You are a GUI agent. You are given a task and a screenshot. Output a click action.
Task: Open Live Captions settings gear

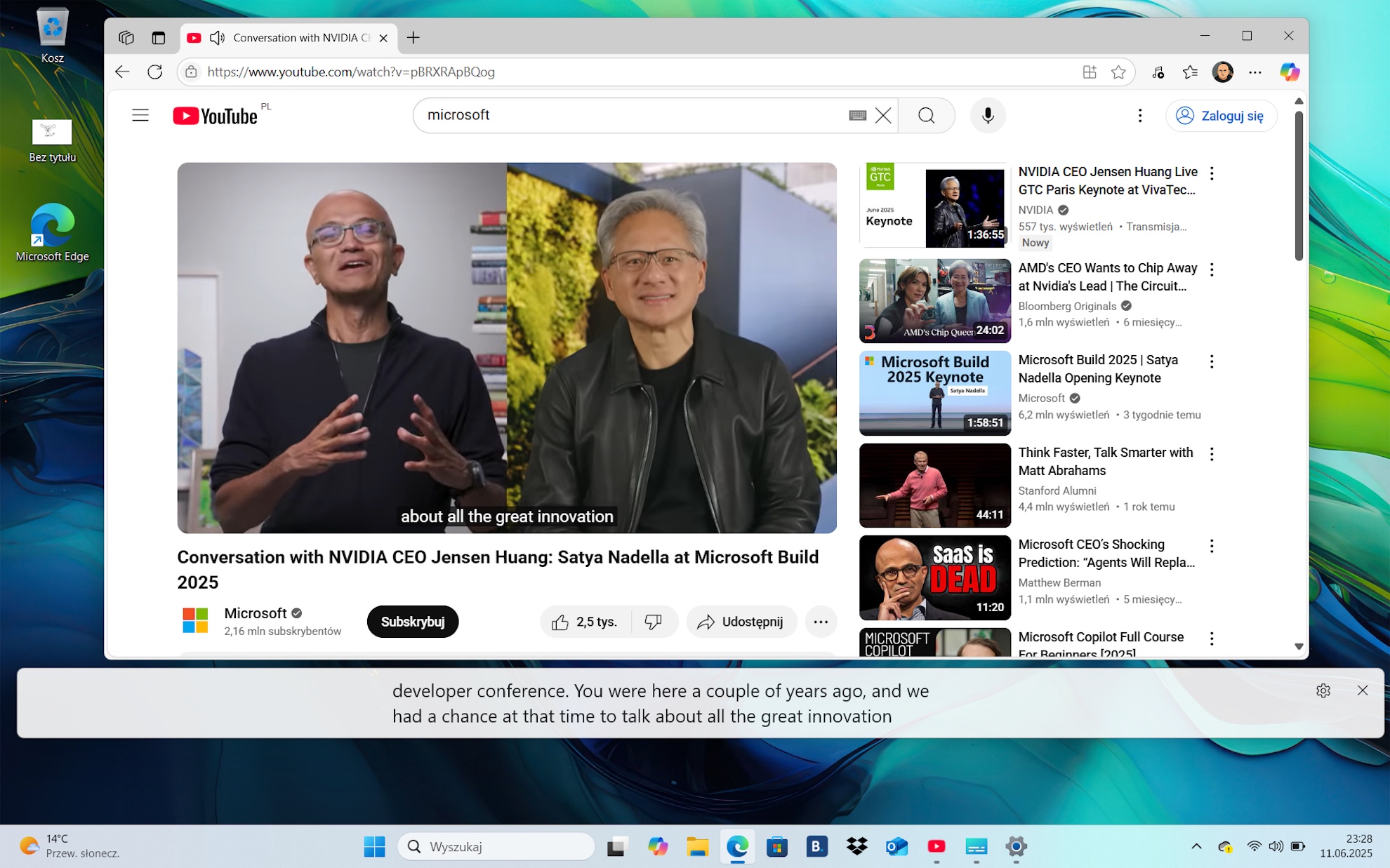[1323, 690]
